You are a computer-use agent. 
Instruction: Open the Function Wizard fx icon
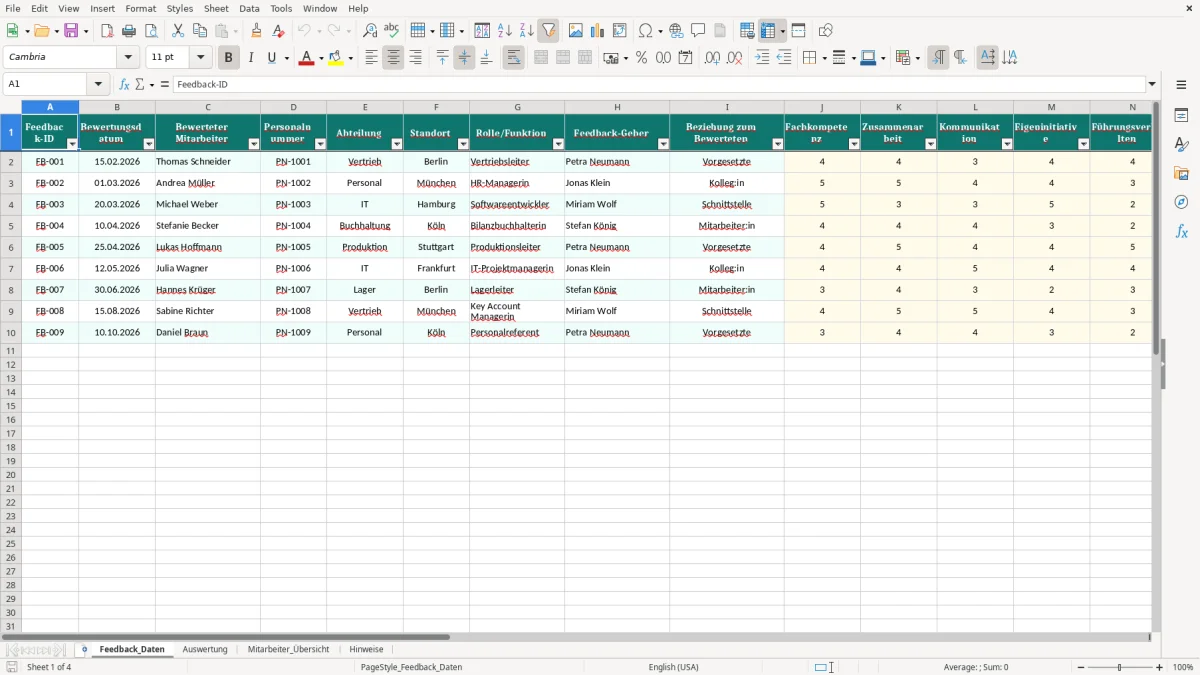(124, 85)
